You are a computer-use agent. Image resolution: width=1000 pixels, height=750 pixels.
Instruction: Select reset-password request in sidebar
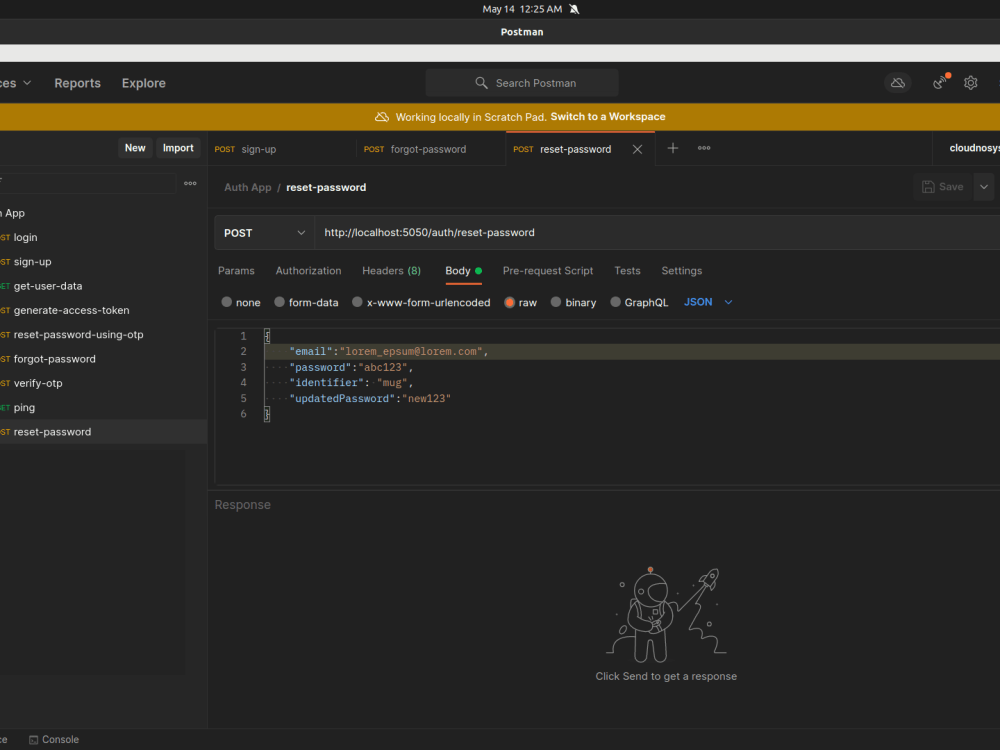pyautogui.click(x=103, y=432)
